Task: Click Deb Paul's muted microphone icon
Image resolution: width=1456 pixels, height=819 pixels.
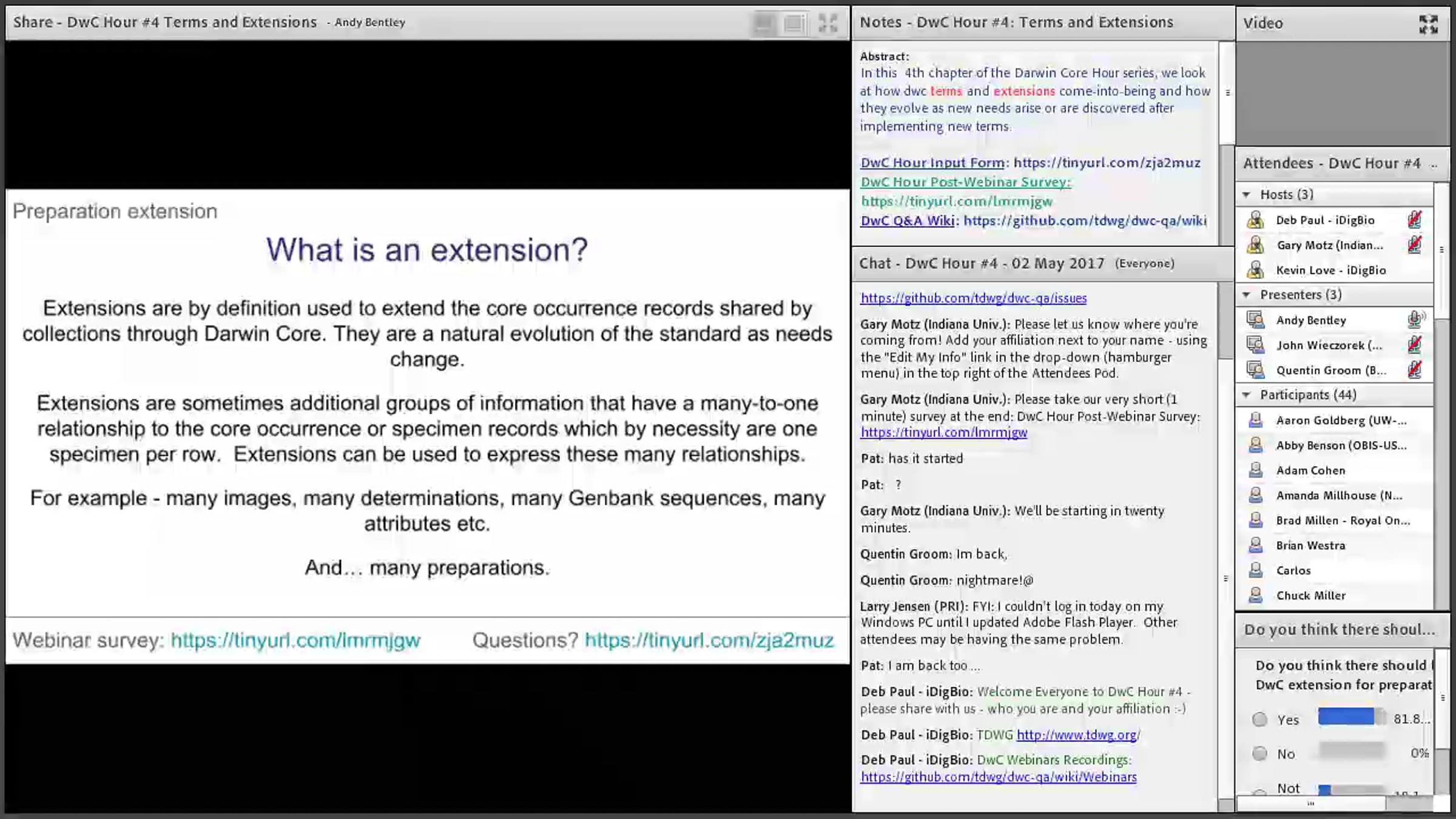Action: coord(1415,220)
